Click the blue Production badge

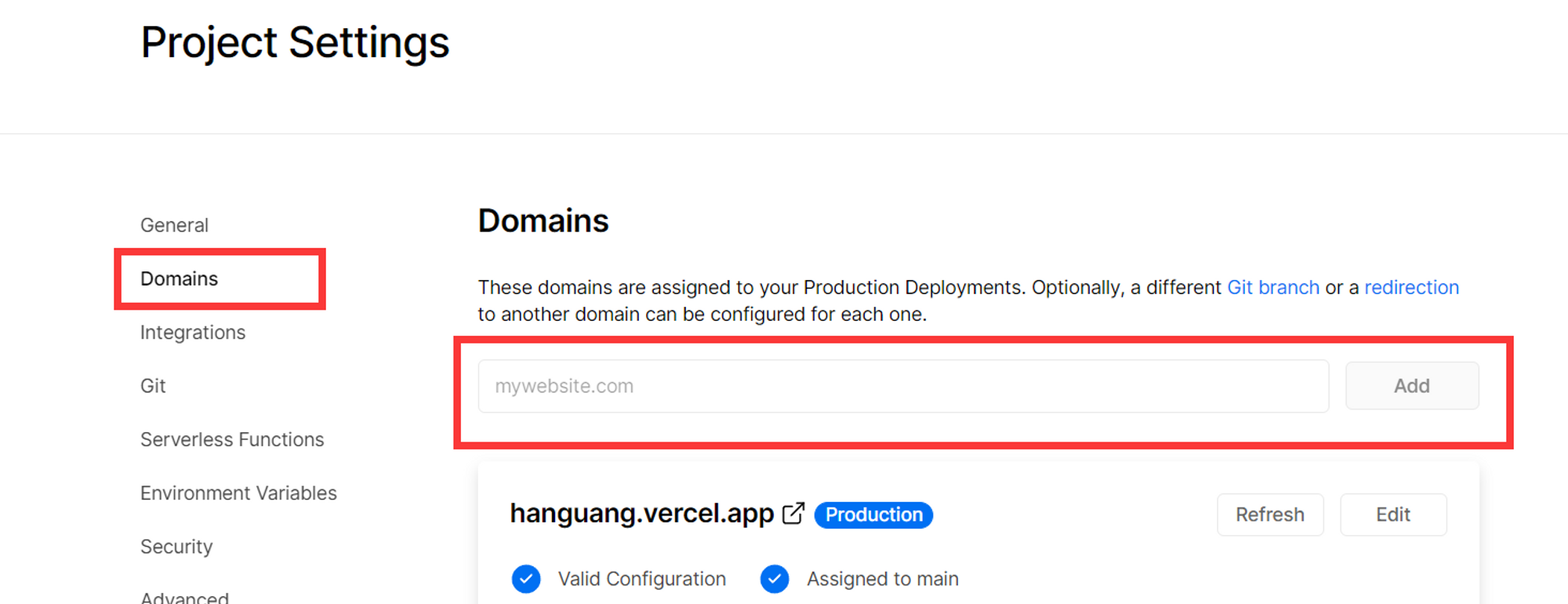tap(873, 515)
